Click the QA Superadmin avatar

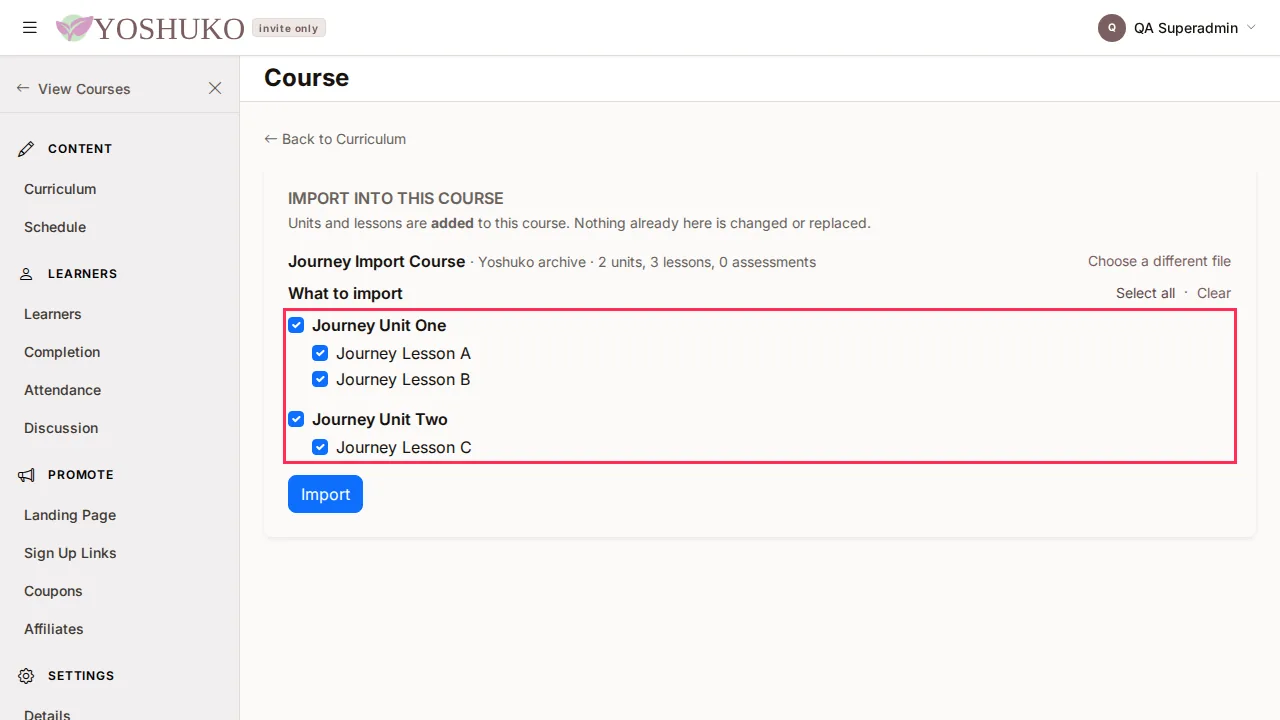coord(1112,28)
